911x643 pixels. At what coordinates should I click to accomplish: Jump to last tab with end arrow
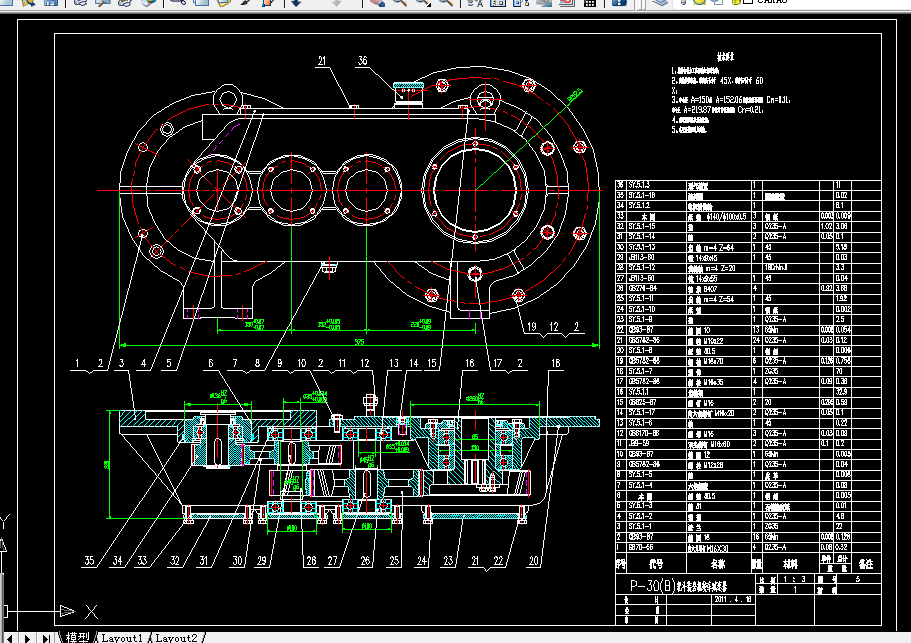point(46,638)
